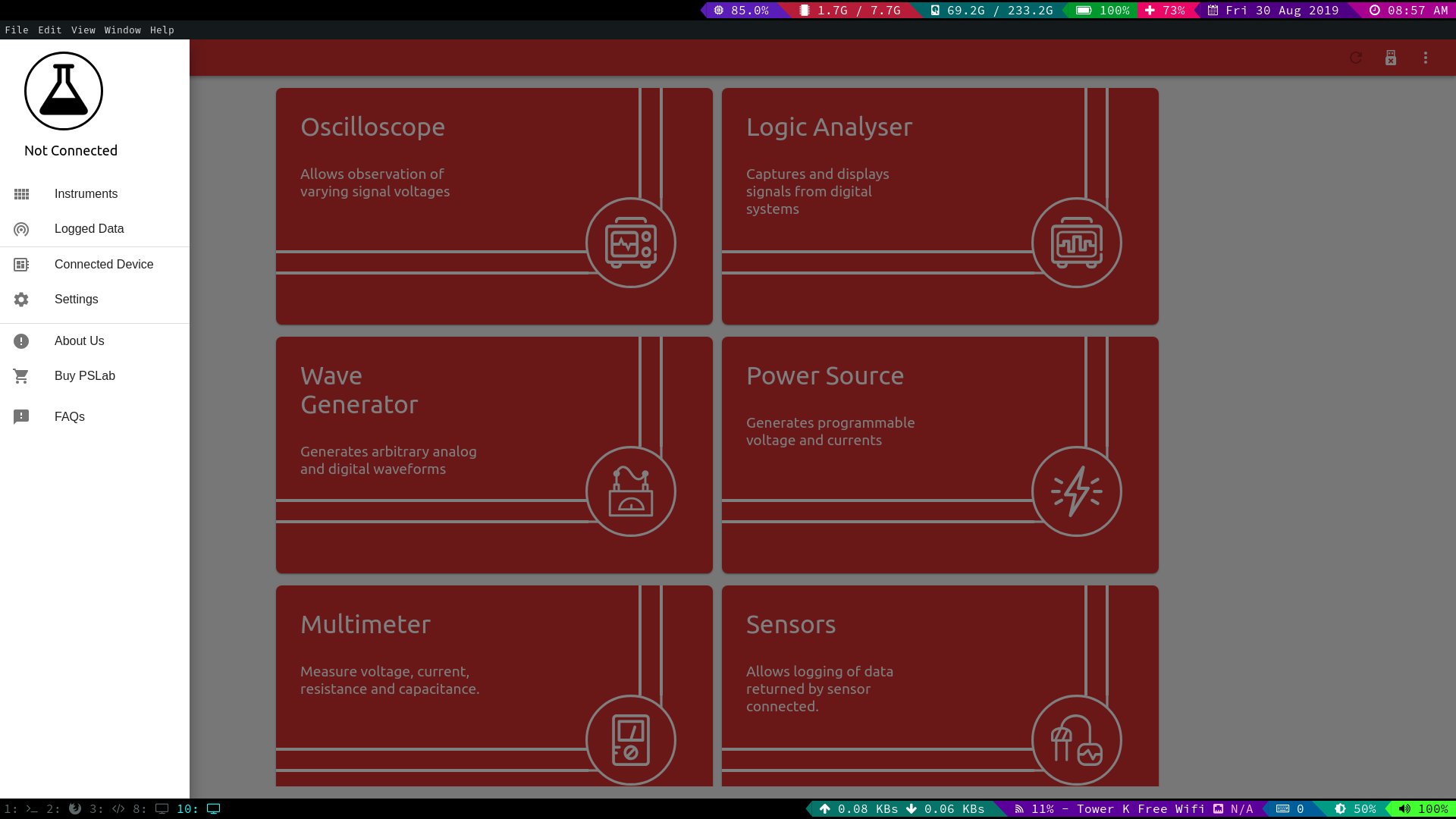Click the PSLab flask logo
This screenshot has width=1456, height=819.
(64, 91)
